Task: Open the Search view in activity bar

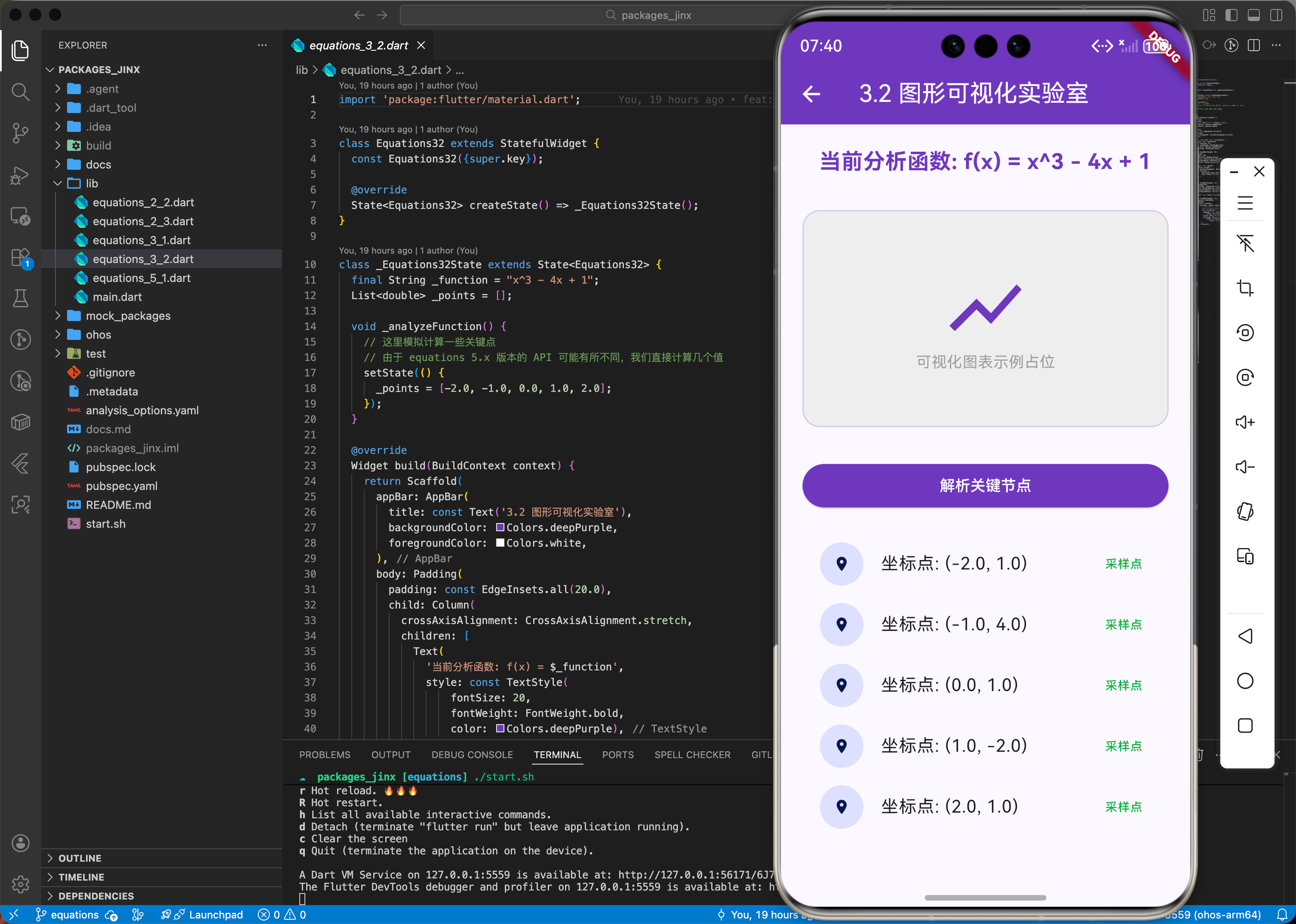Action: coord(21,92)
